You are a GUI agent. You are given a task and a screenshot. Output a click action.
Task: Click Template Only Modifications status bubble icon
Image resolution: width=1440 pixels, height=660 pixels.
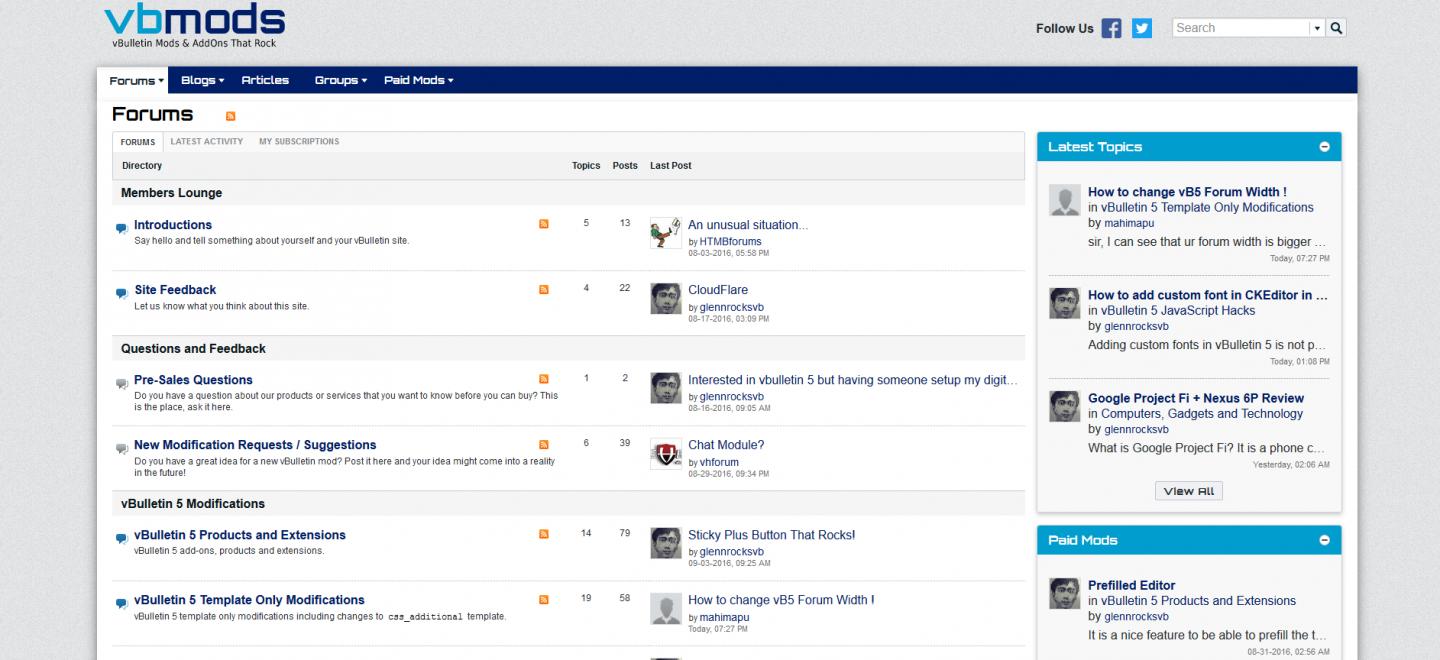pyautogui.click(x=122, y=603)
